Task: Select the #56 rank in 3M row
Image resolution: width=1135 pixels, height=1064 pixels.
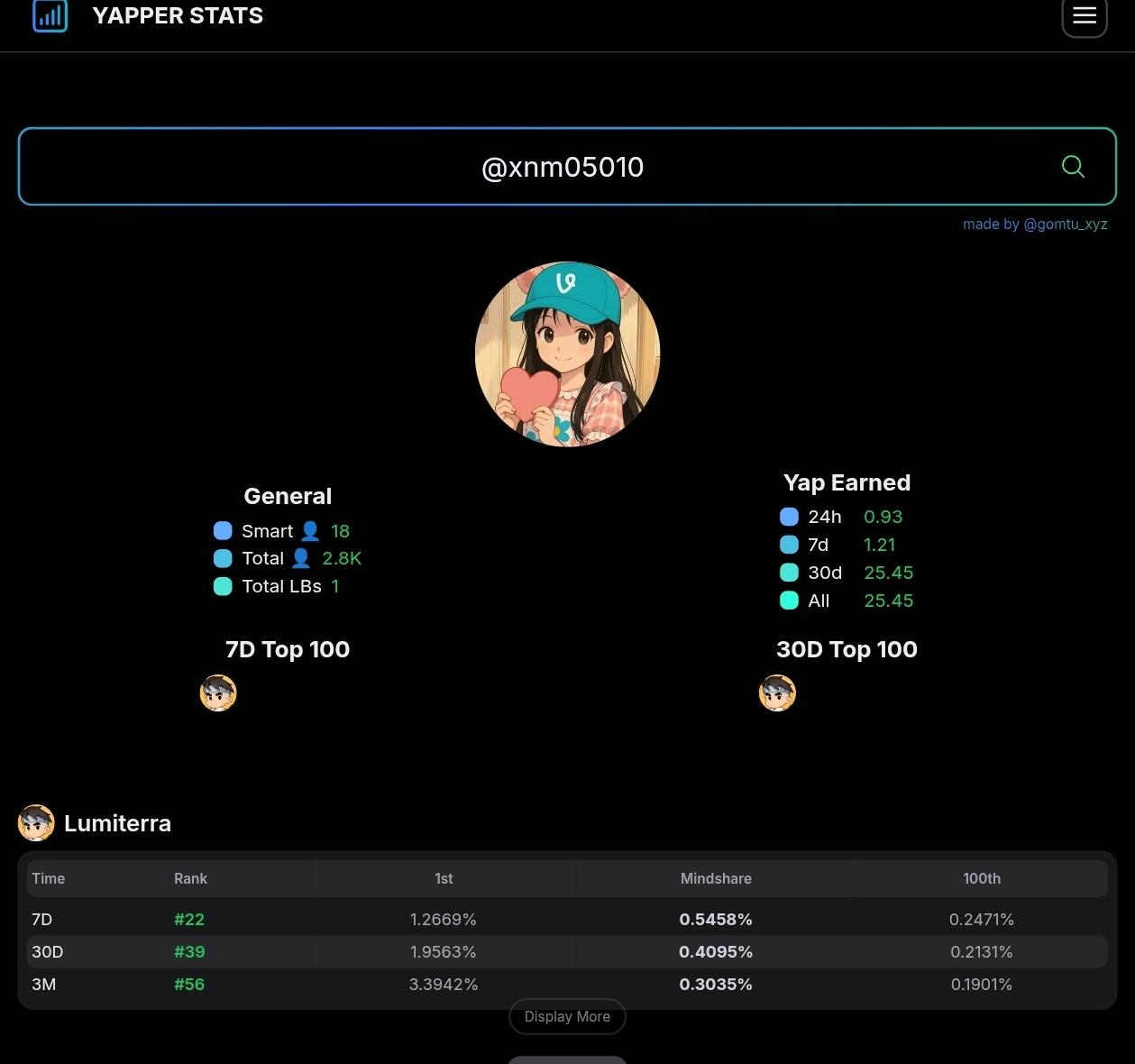Action: tap(189, 985)
